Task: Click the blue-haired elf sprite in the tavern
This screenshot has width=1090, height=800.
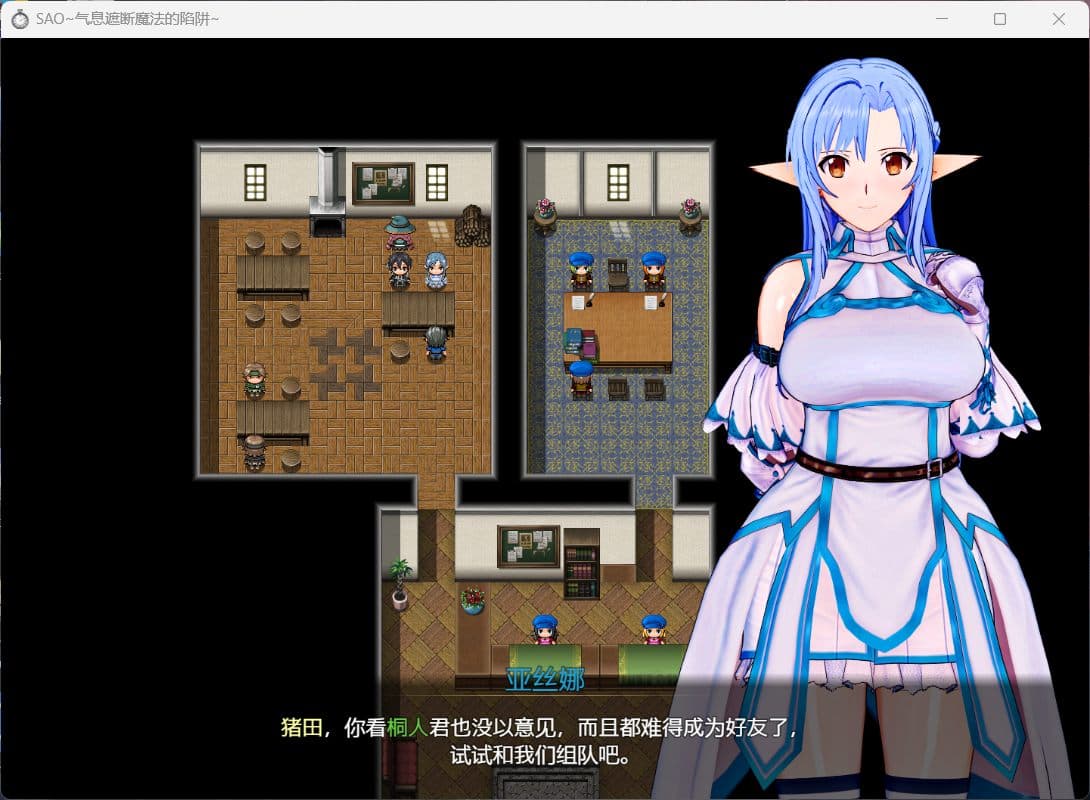Action: coord(436,270)
